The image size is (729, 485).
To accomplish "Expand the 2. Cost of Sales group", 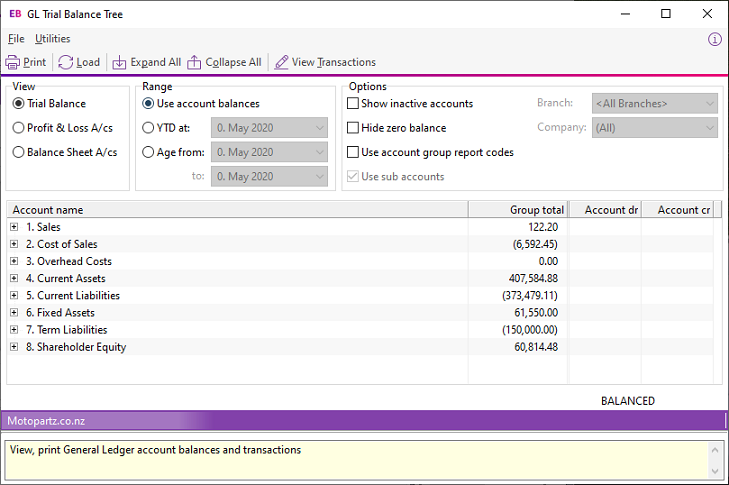I will pos(14,244).
